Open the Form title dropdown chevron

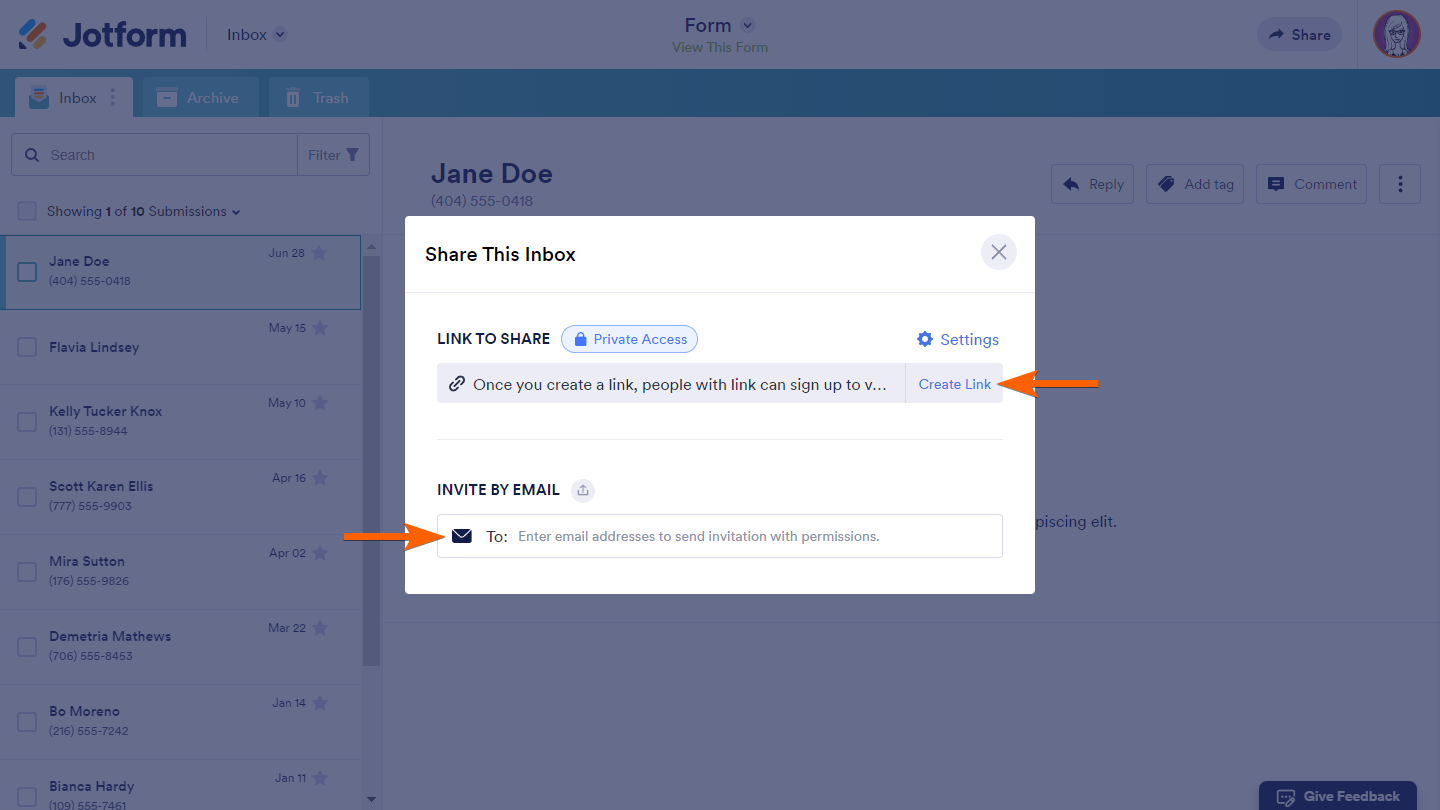747,25
